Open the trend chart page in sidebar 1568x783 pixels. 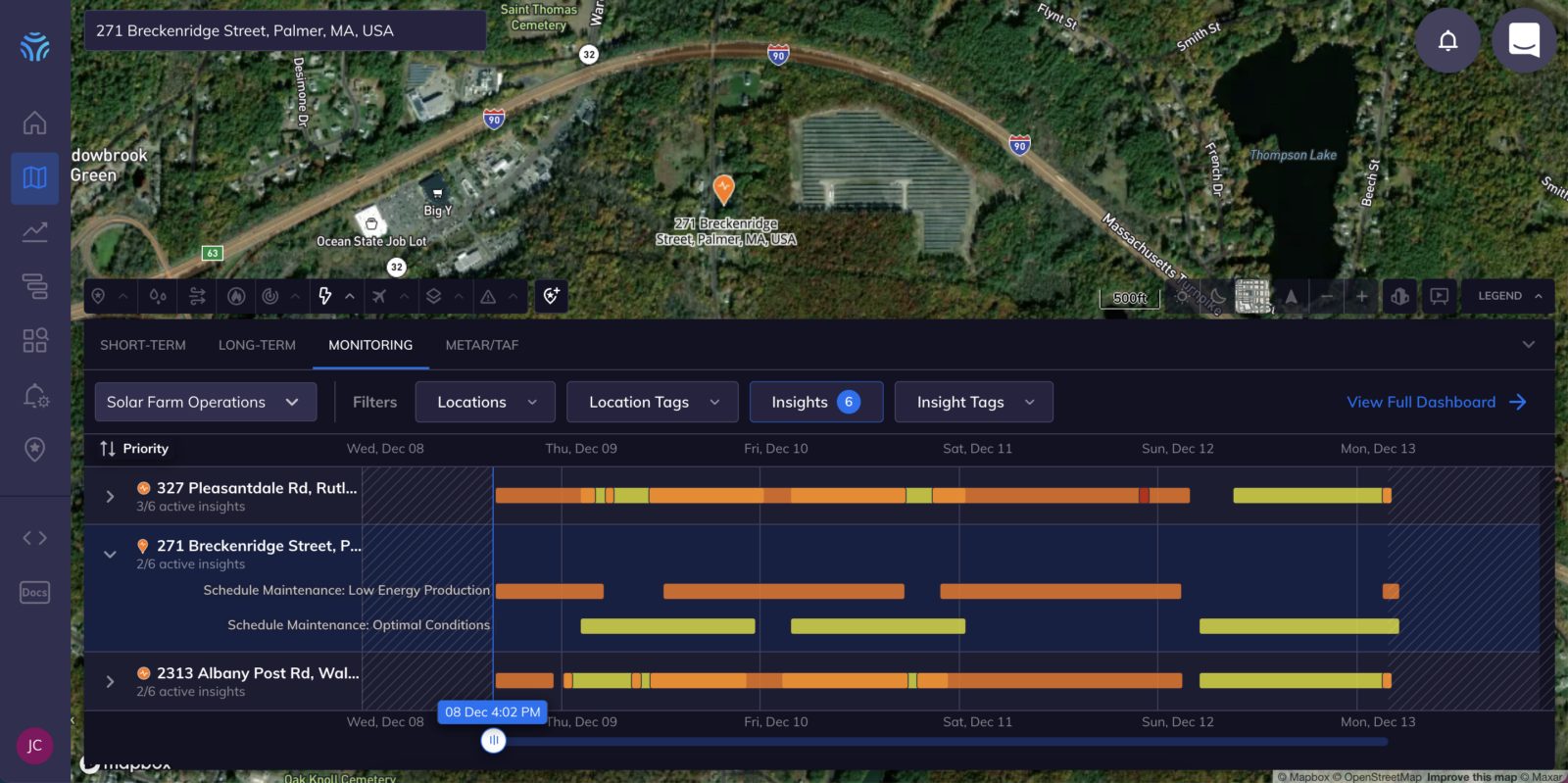(x=34, y=231)
